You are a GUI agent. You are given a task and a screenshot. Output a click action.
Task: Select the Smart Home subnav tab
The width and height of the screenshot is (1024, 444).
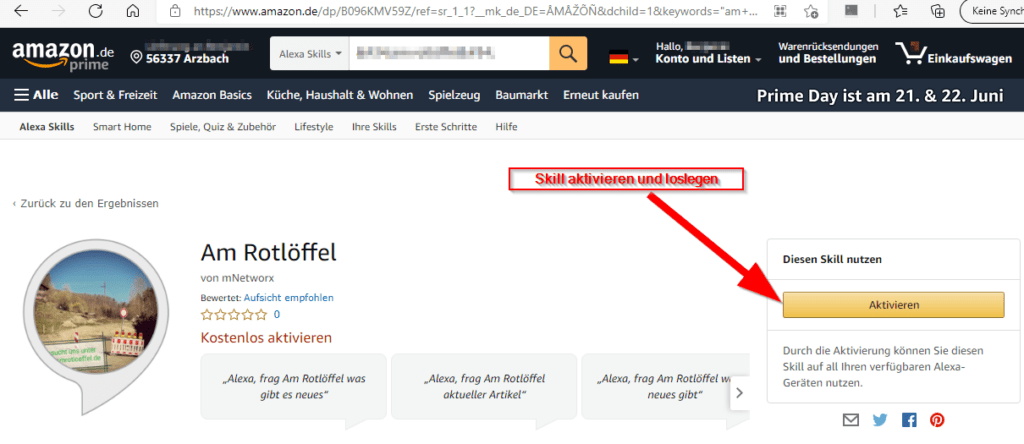[122, 127]
